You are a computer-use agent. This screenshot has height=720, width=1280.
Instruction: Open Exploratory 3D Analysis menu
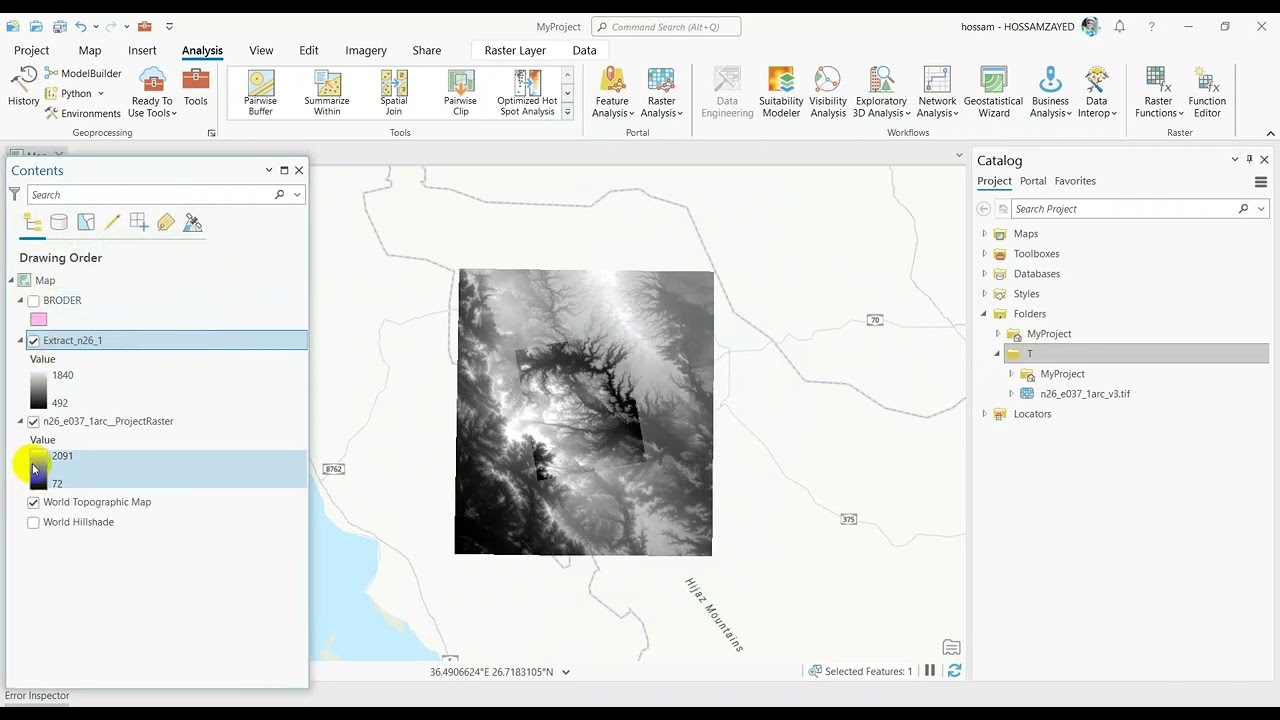(881, 92)
